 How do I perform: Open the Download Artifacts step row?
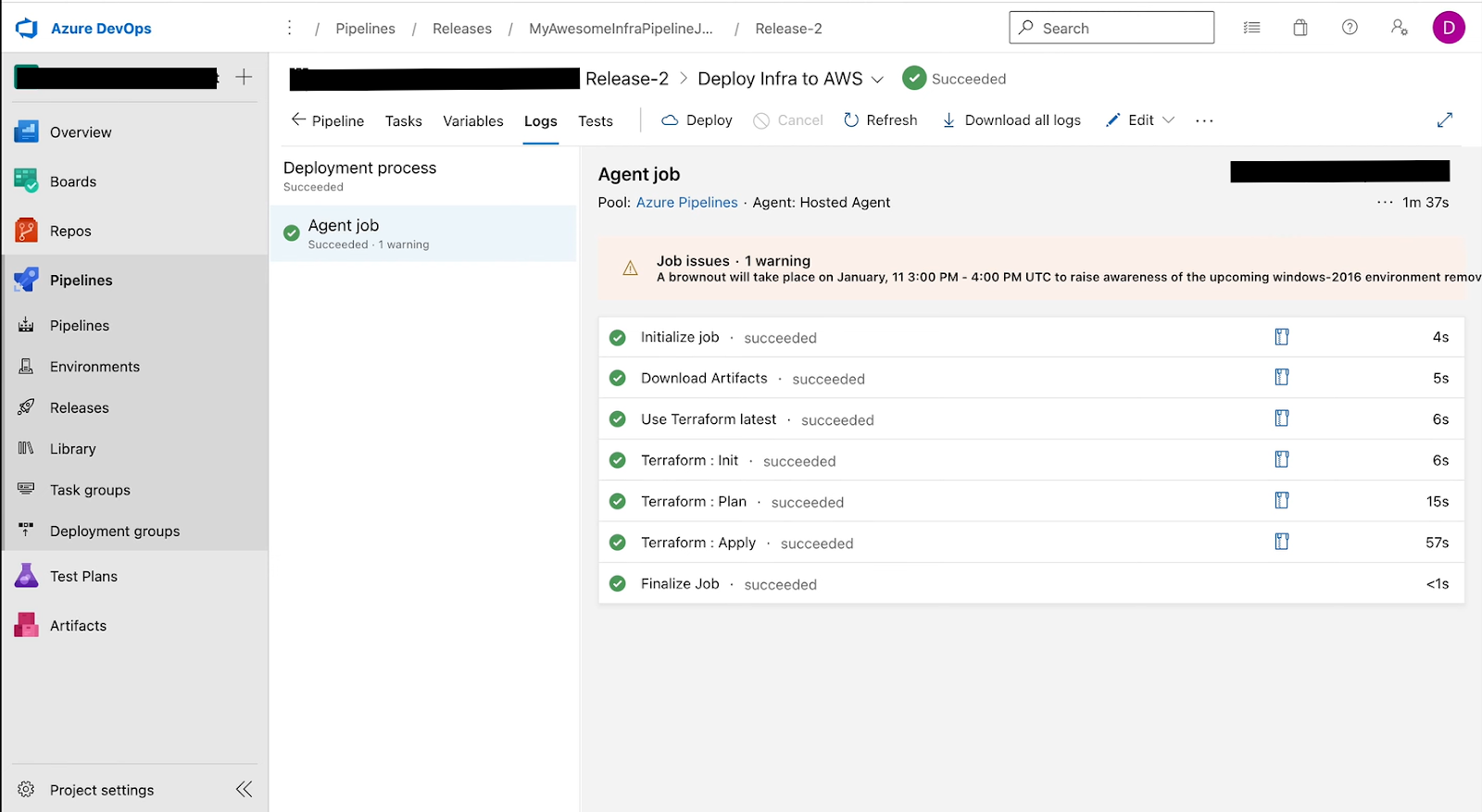click(1032, 378)
